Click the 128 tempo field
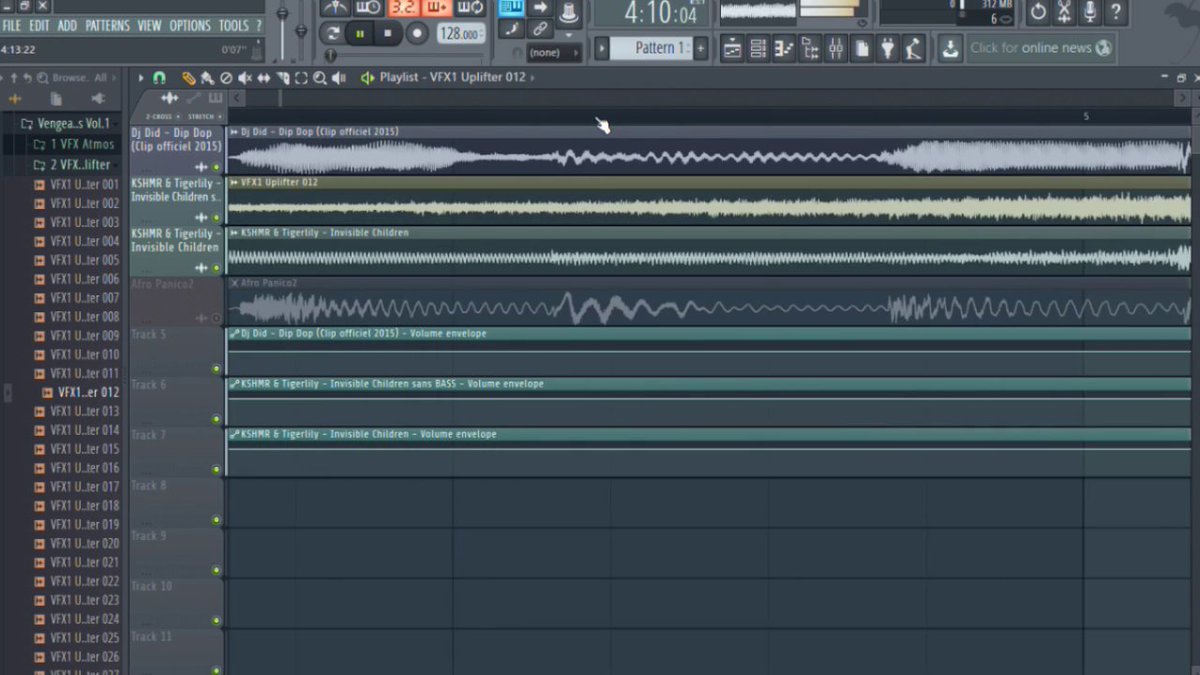Image resolution: width=1200 pixels, height=675 pixels. point(460,33)
